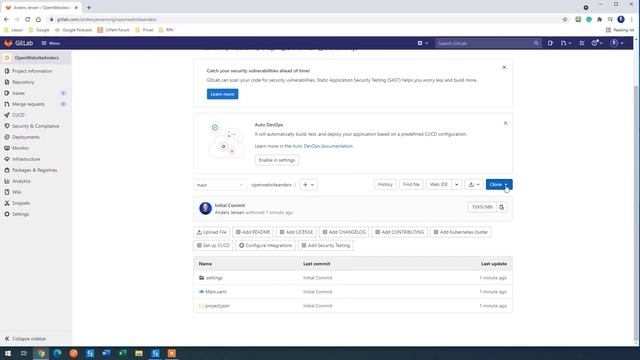Open the Main.xaml file
Image resolution: width=640 pixels, height=360 pixels.
216,292
